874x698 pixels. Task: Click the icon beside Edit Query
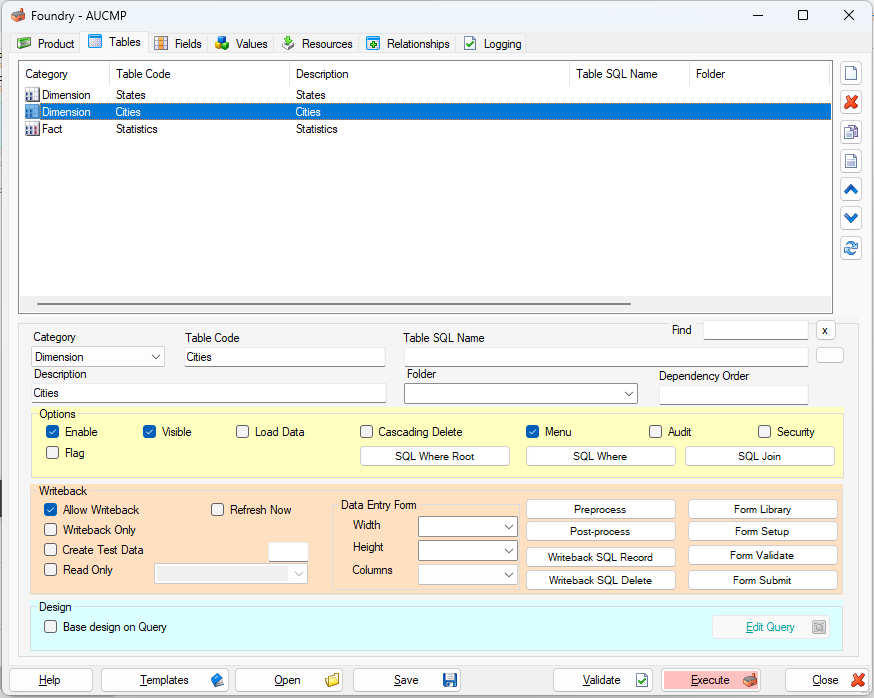pyautogui.click(x=818, y=627)
